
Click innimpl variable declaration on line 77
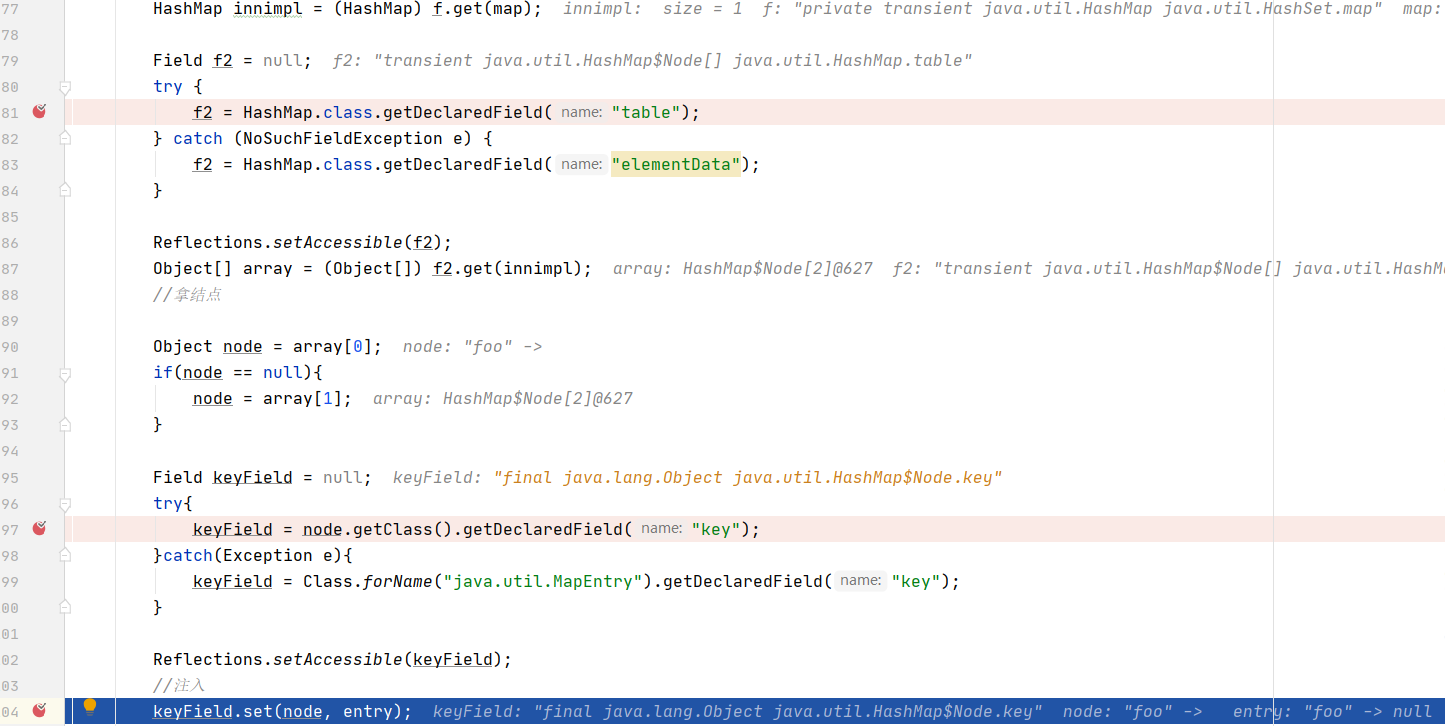click(267, 8)
